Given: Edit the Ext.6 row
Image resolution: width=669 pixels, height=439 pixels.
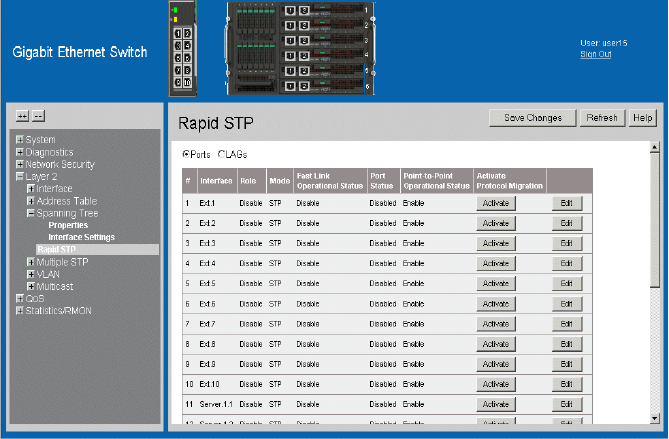Looking at the screenshot, I should pos(567,304).
